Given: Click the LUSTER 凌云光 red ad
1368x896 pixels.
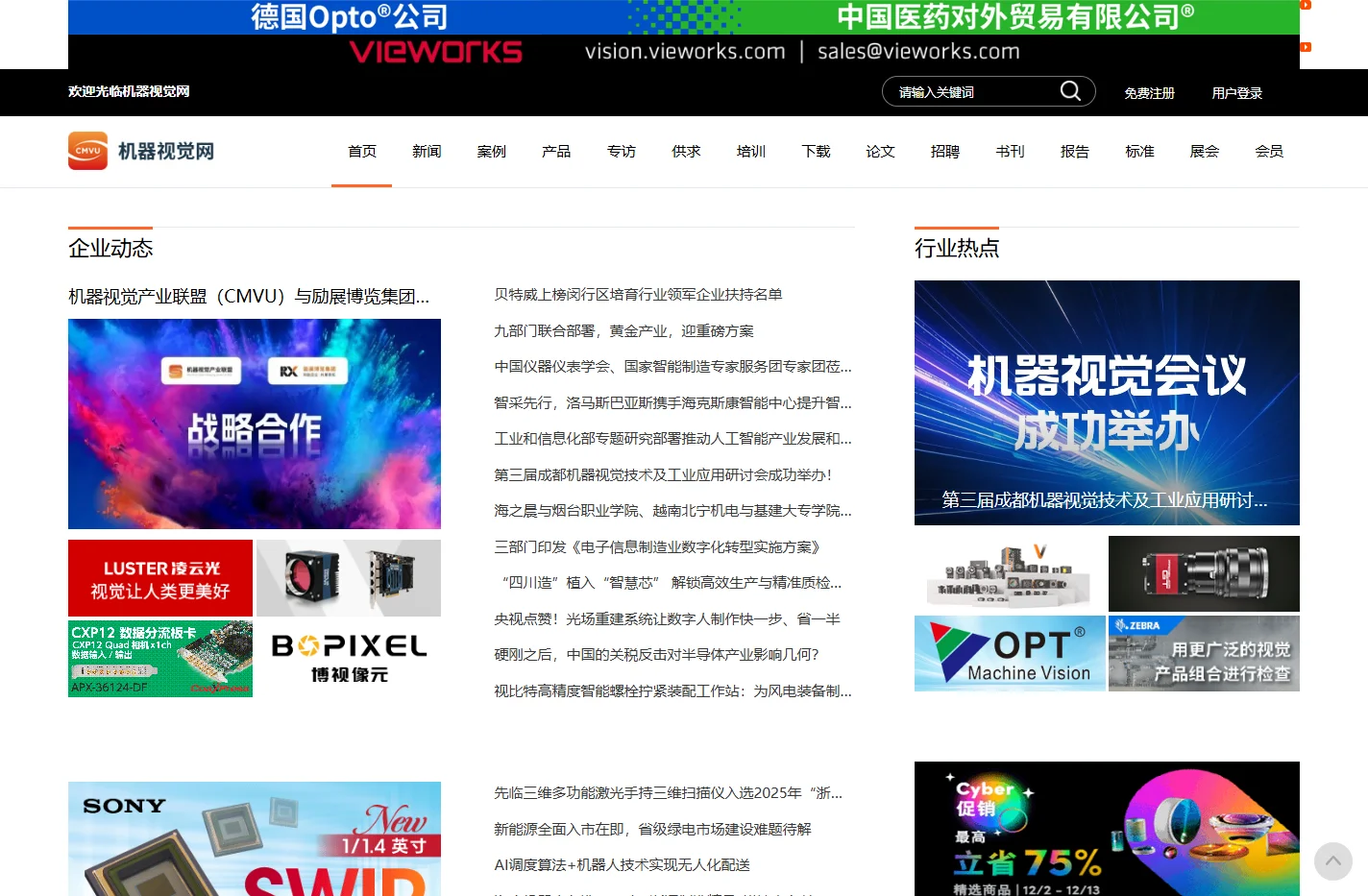Looking at the screenshot, I should pyautogui.click(x=160, y=578).
